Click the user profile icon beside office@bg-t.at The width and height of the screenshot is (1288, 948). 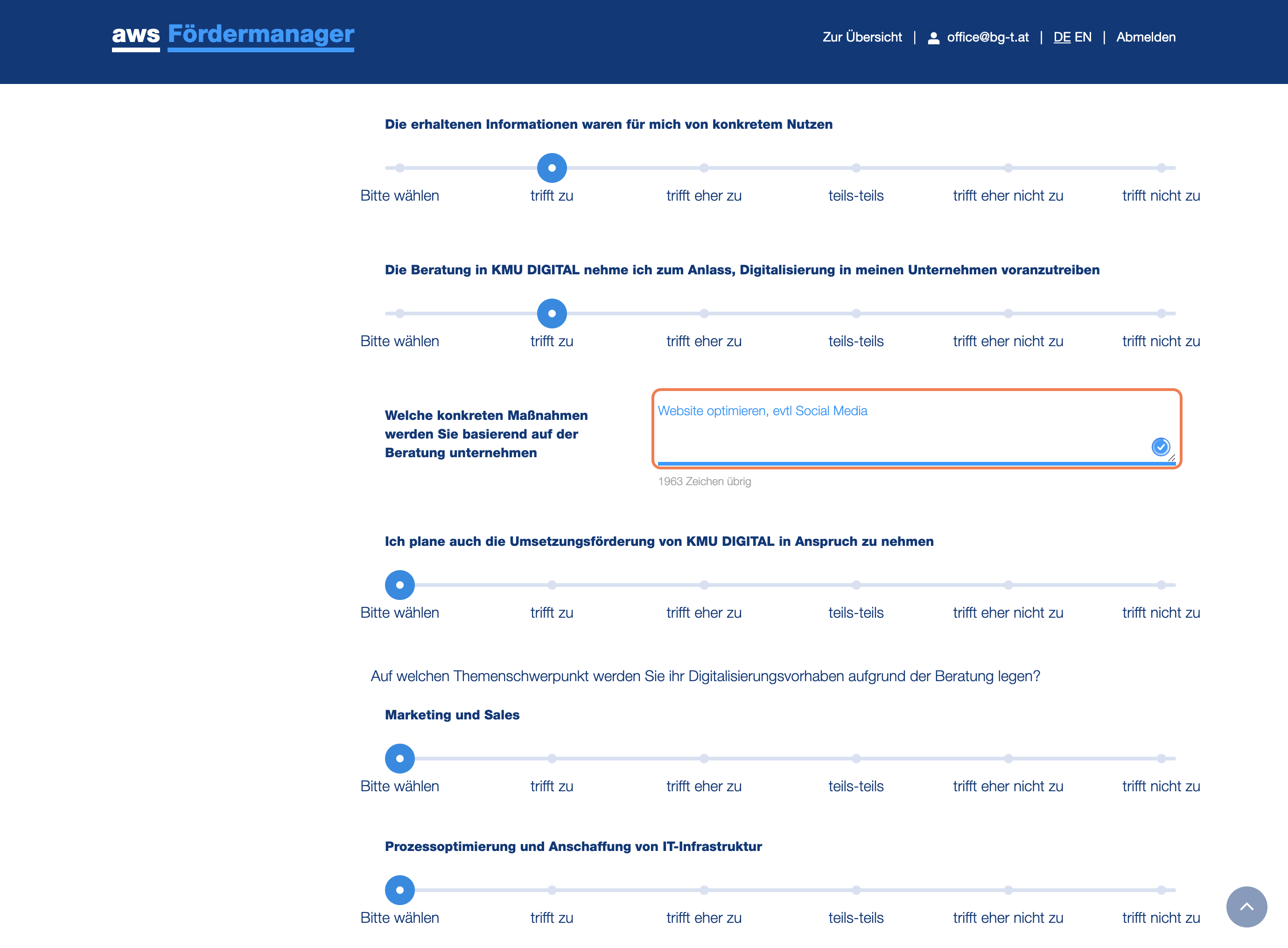point(933,38)
